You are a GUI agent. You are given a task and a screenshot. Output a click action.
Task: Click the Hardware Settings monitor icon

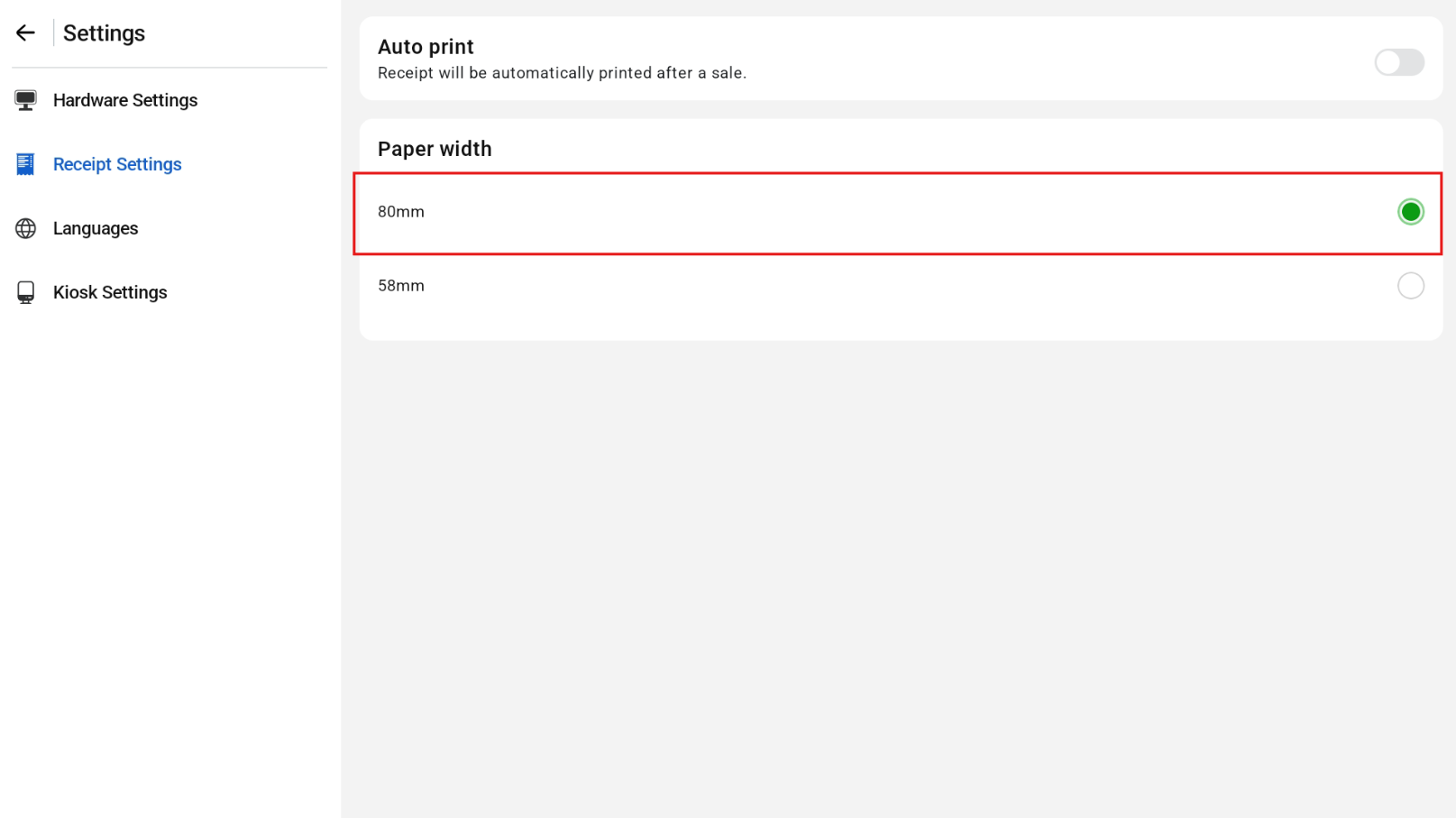click(25, 100)
